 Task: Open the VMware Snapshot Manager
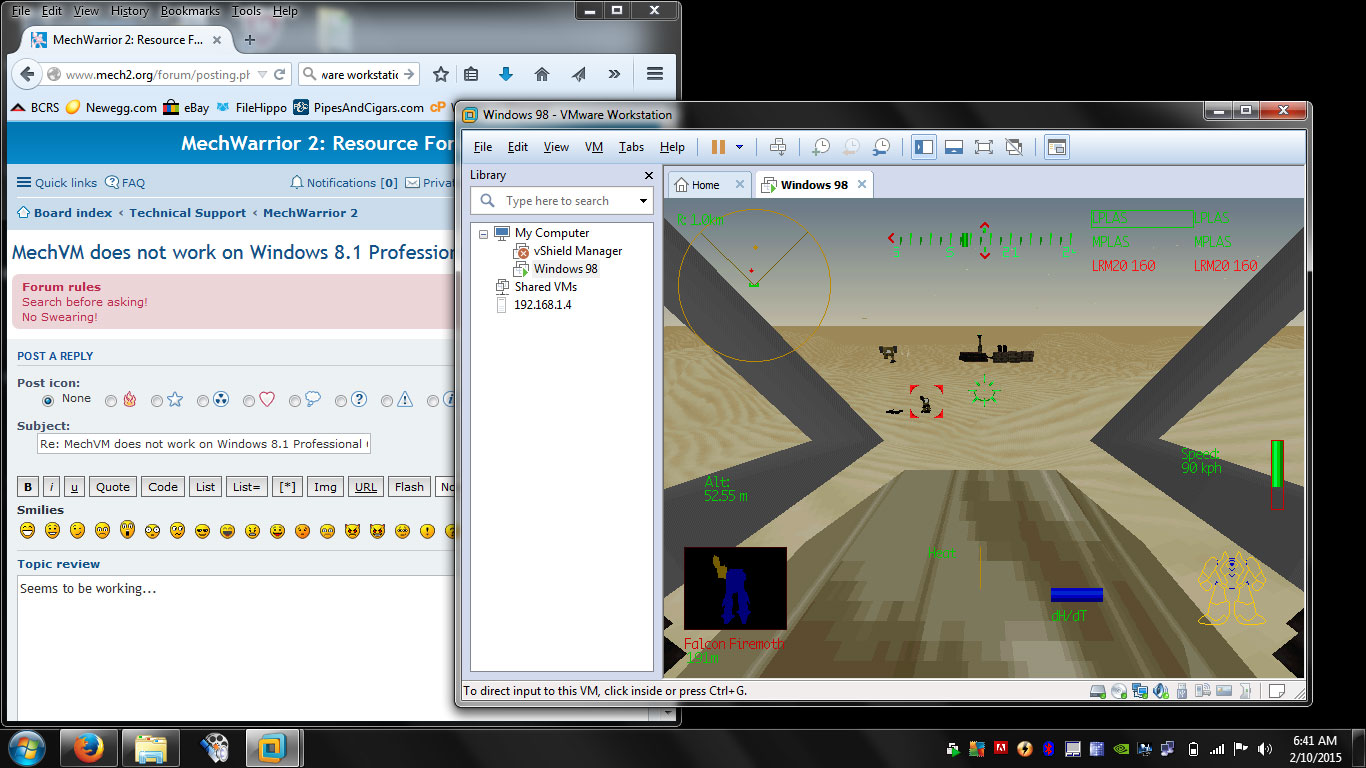coord(882,146)
